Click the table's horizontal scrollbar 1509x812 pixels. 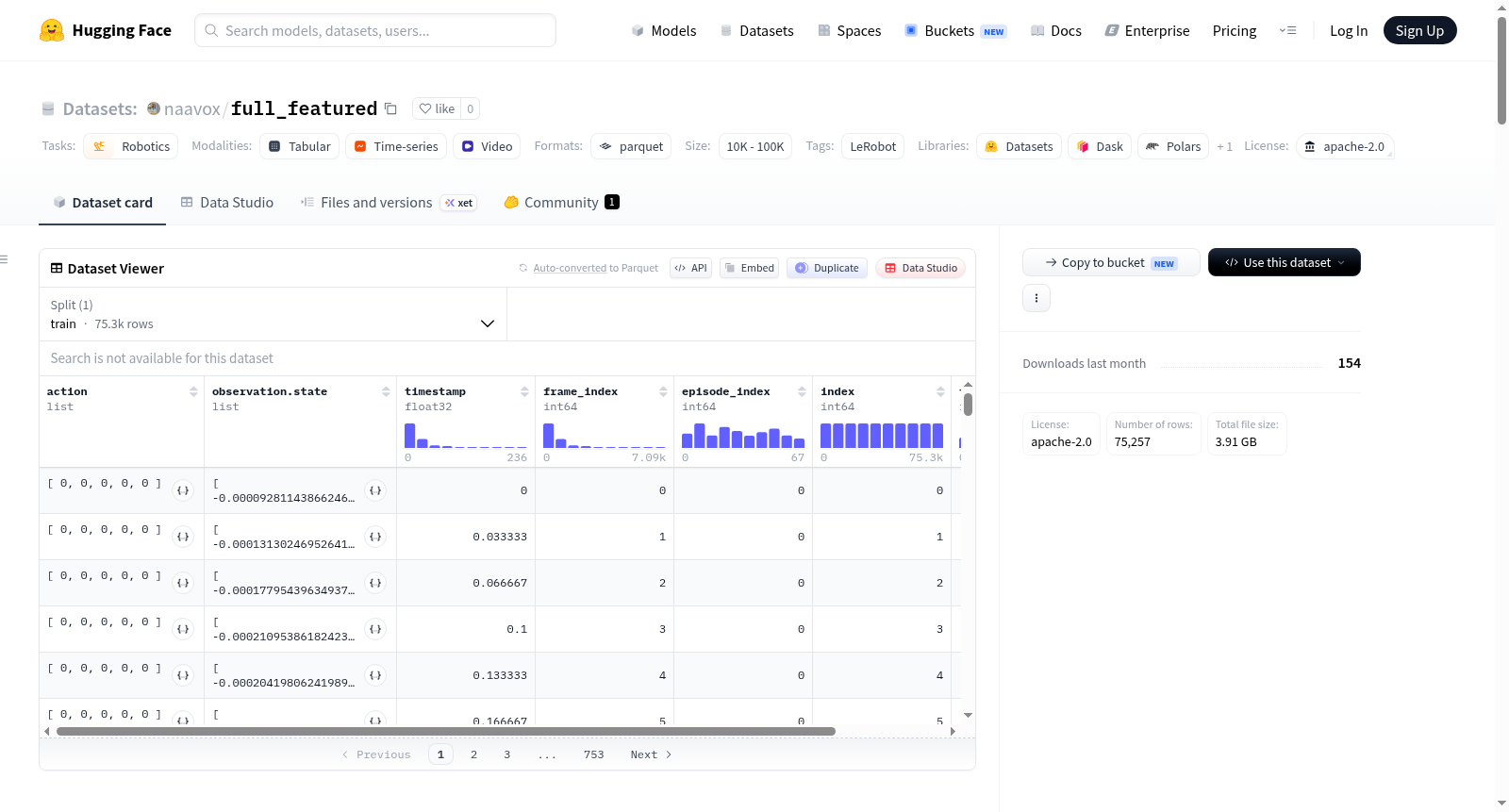pyautogui.click(x=445, y=731)
